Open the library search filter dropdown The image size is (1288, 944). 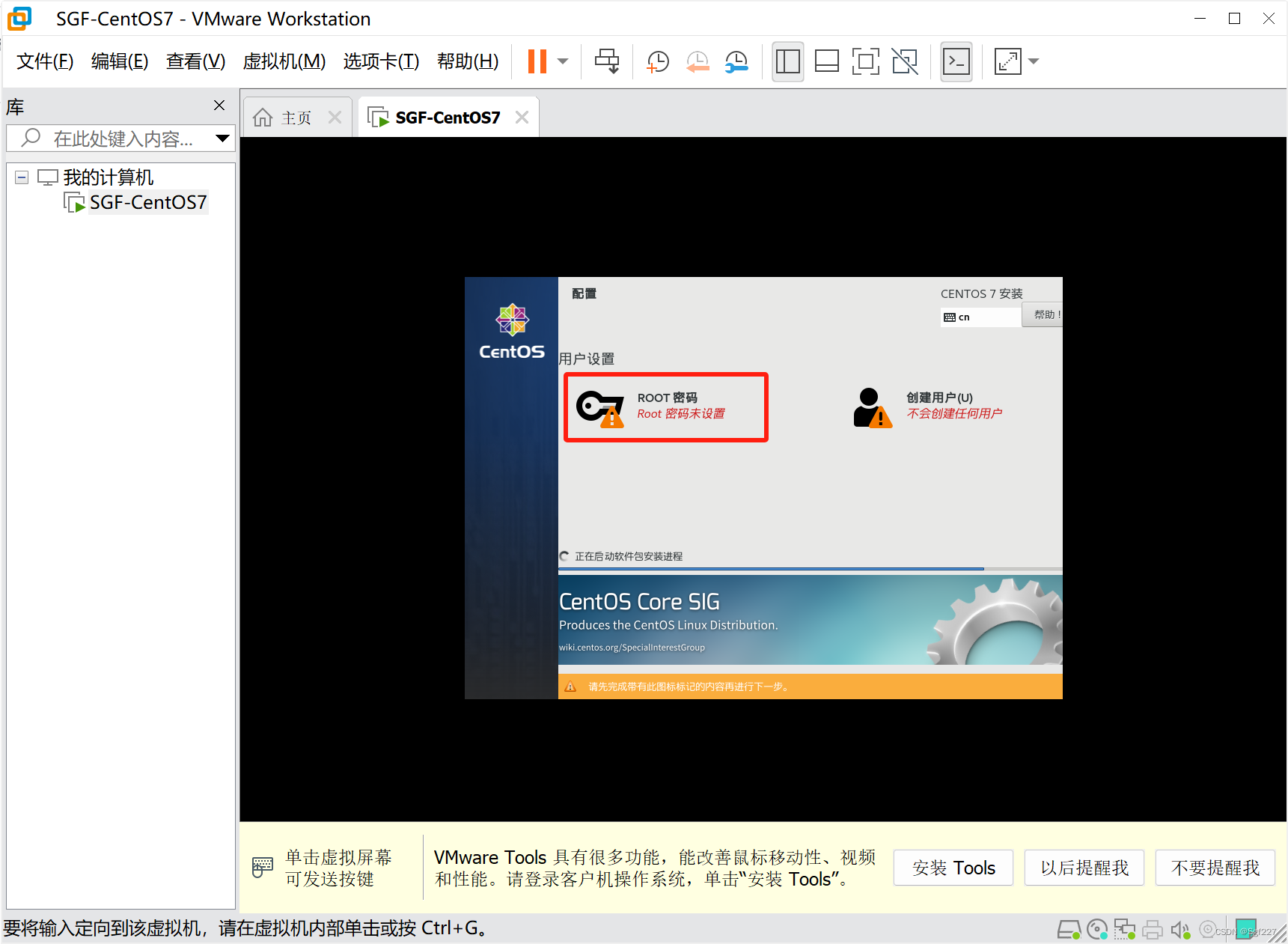click(222, 138)
